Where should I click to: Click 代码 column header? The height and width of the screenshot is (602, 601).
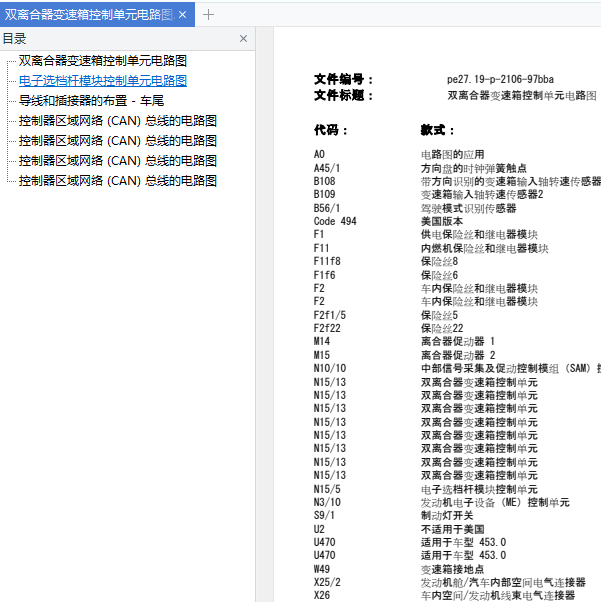click(331, 130)
